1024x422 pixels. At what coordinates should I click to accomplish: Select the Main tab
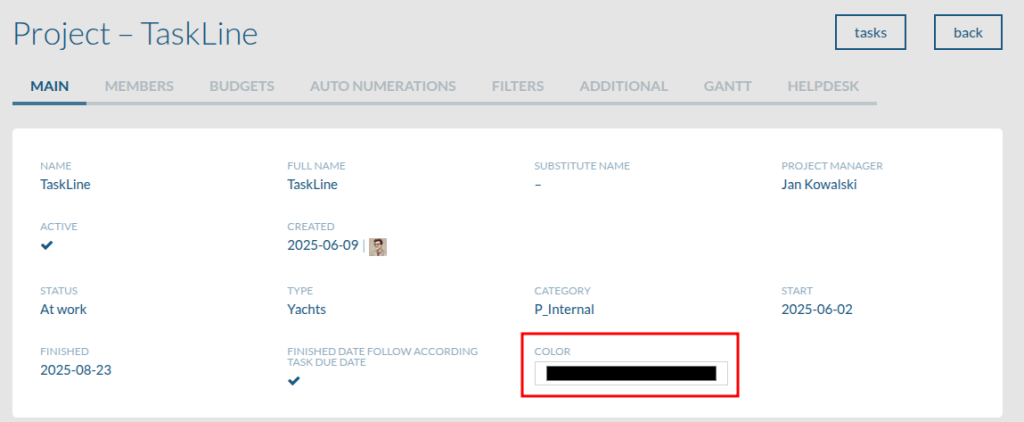(50, 86)
